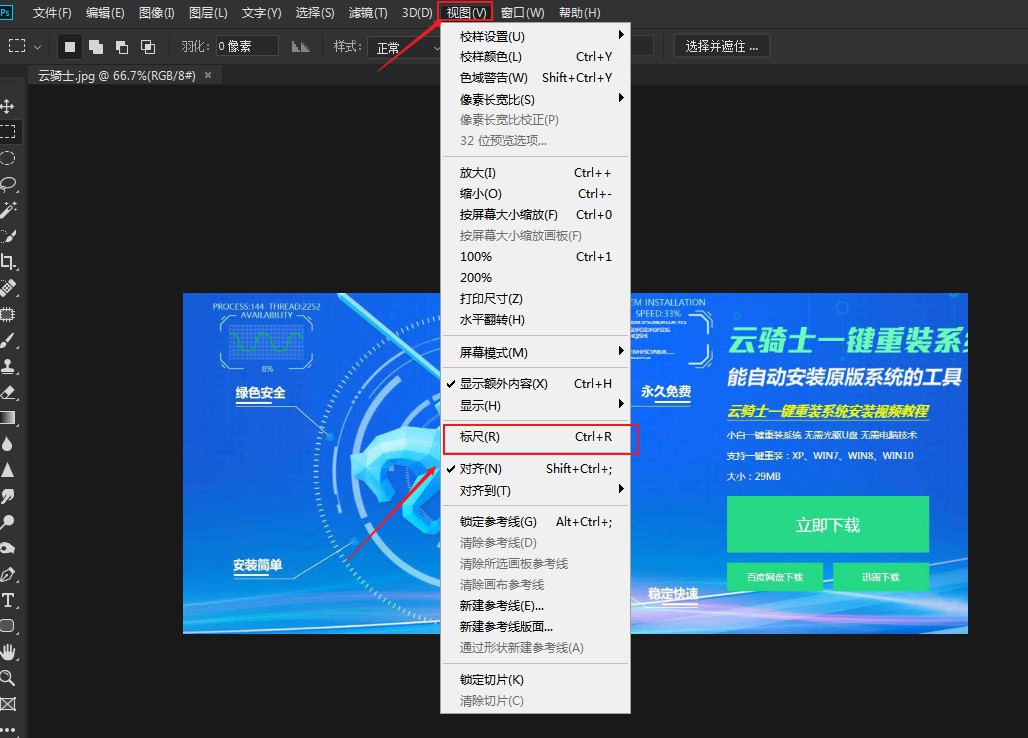The height and width of the screenshot is (738, 1028).
Task: Expand 校样设置(U) submenu
Action: [x=536, y=37]
